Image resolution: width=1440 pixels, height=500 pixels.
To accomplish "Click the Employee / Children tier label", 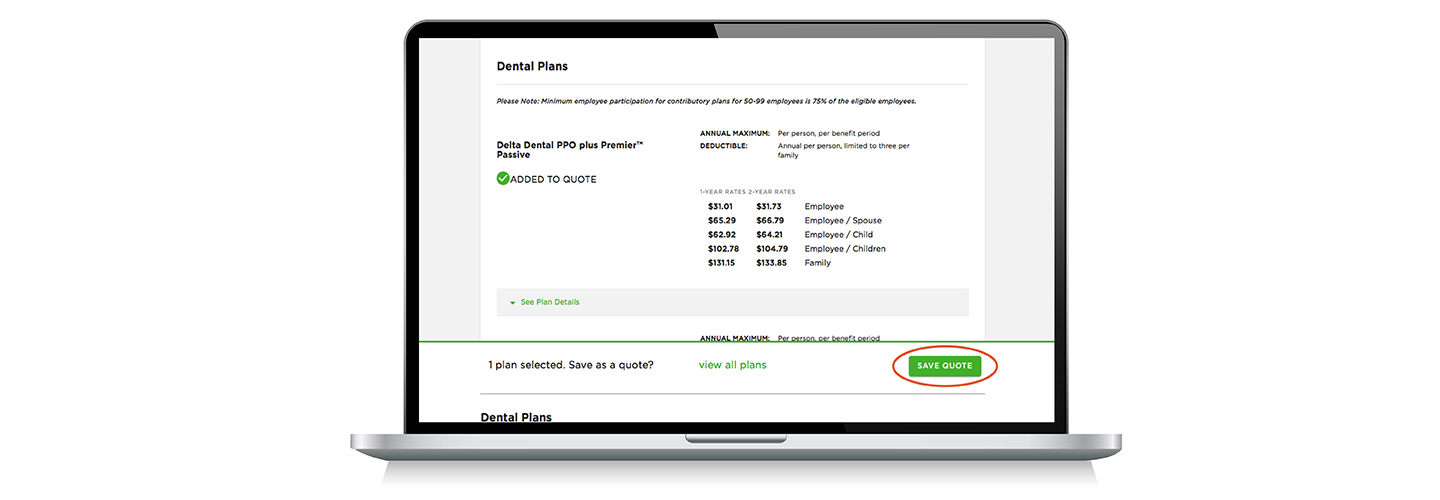I will pyautogui.click(x=845, y=249).
